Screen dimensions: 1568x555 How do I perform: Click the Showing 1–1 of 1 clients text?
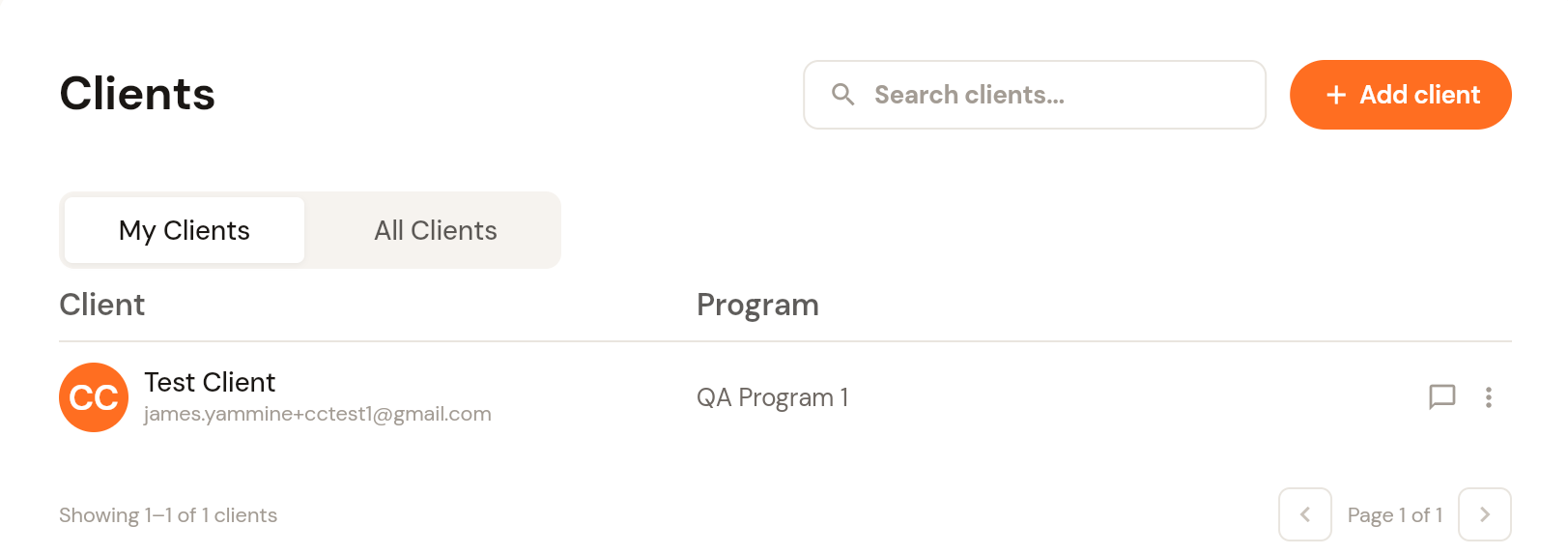click(x=168, y=515)
